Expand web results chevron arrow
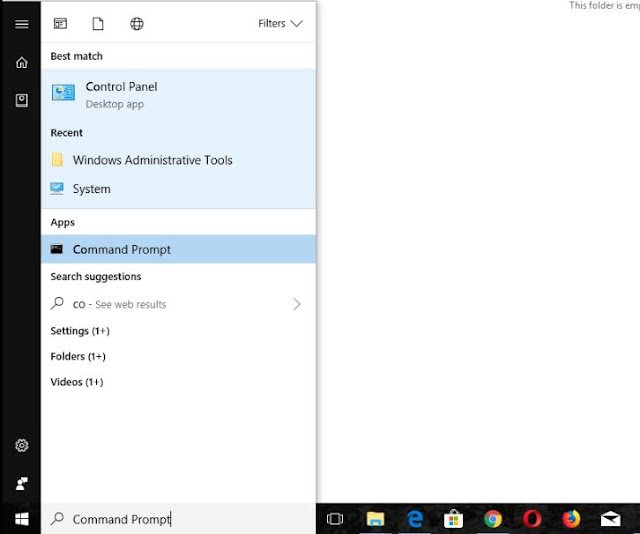Image resolution: width=640 pixels, height=534 pixels. (x=297, y=304)
